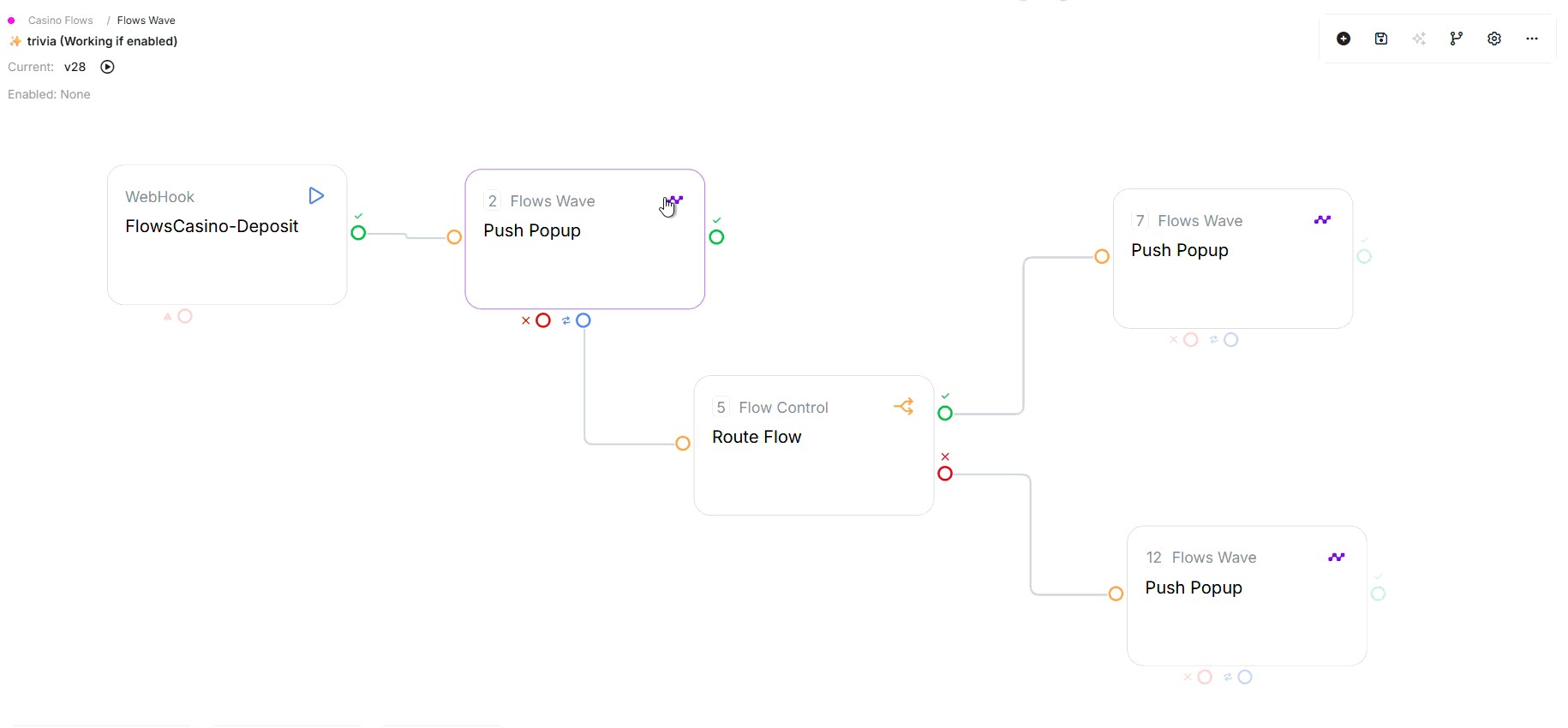Run current version v28 with play button
The image size is (1568, 728).
click(107, 67)
